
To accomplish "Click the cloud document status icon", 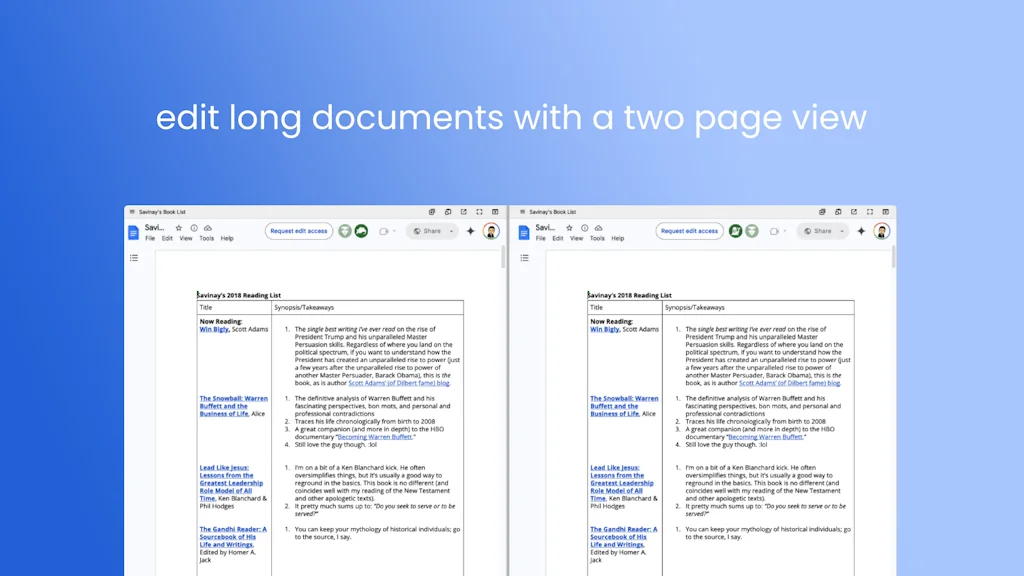I will (208, 227).
